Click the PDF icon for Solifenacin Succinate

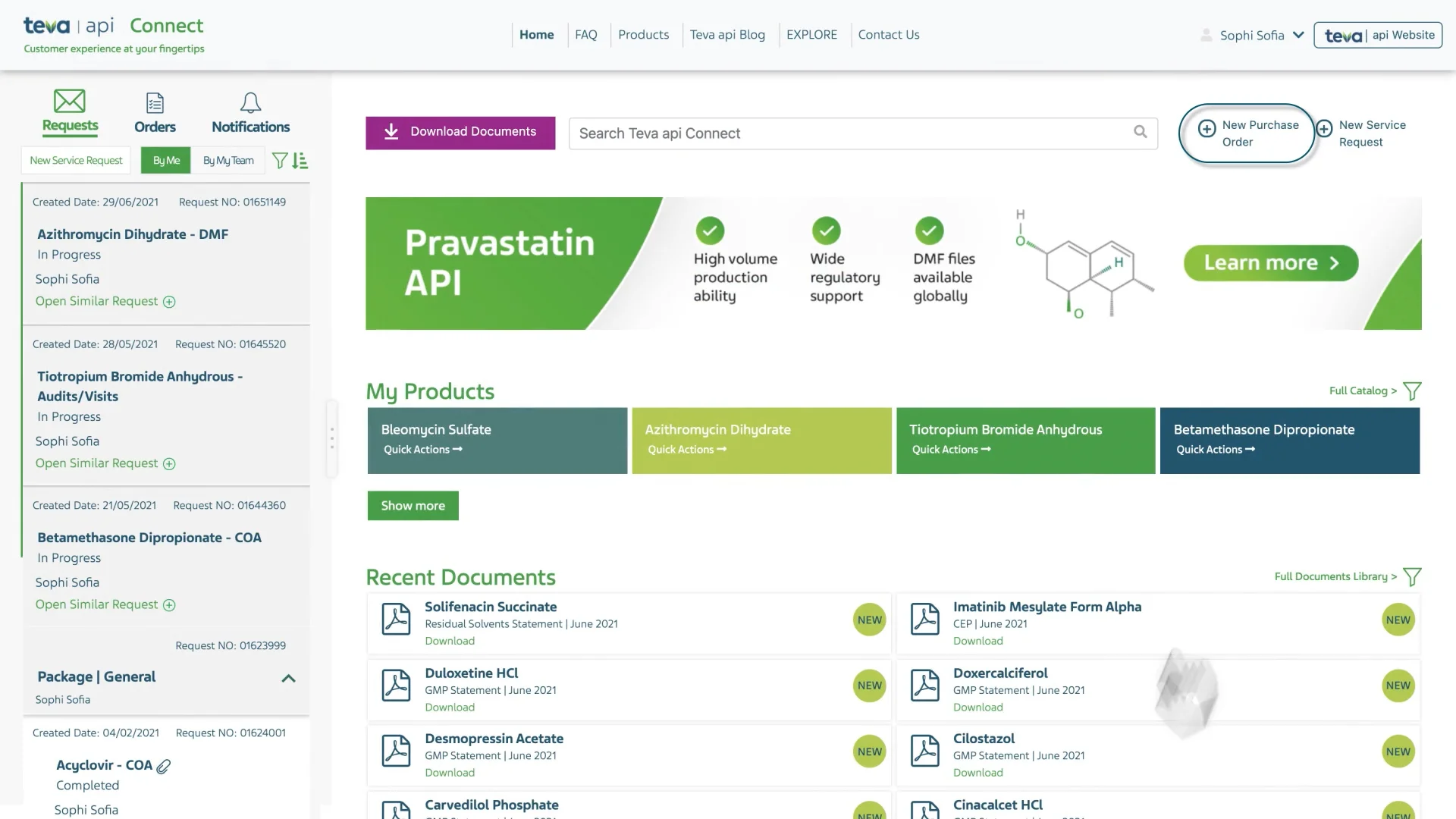click(x=395, y=618)
